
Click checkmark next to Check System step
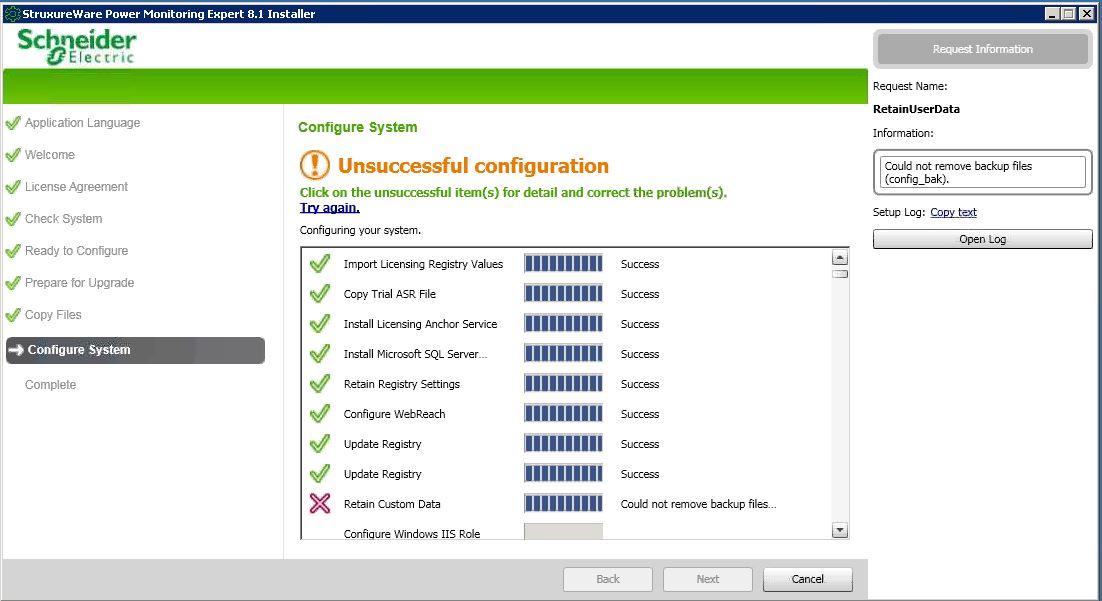tap(13, 219)
